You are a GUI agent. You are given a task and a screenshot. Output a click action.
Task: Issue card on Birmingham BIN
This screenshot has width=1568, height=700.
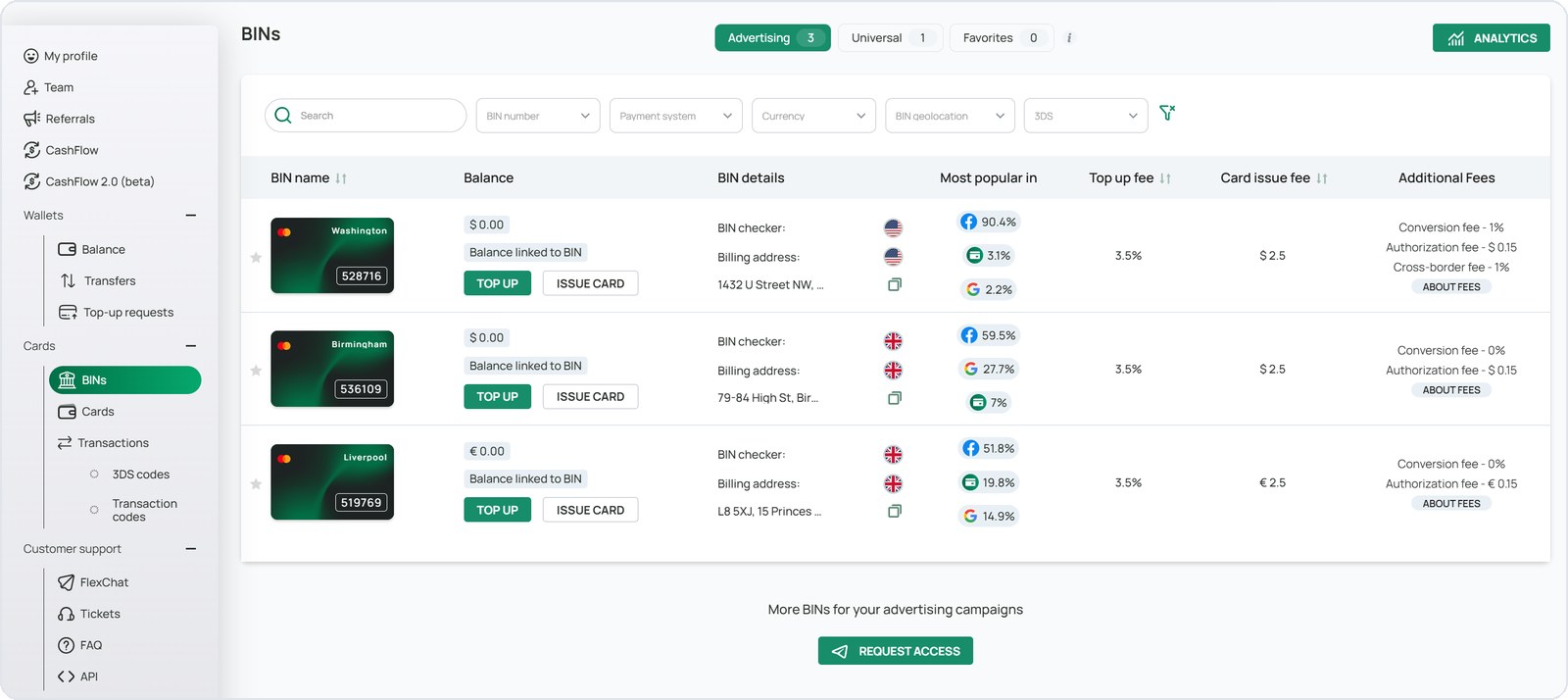tap(590, 397)
